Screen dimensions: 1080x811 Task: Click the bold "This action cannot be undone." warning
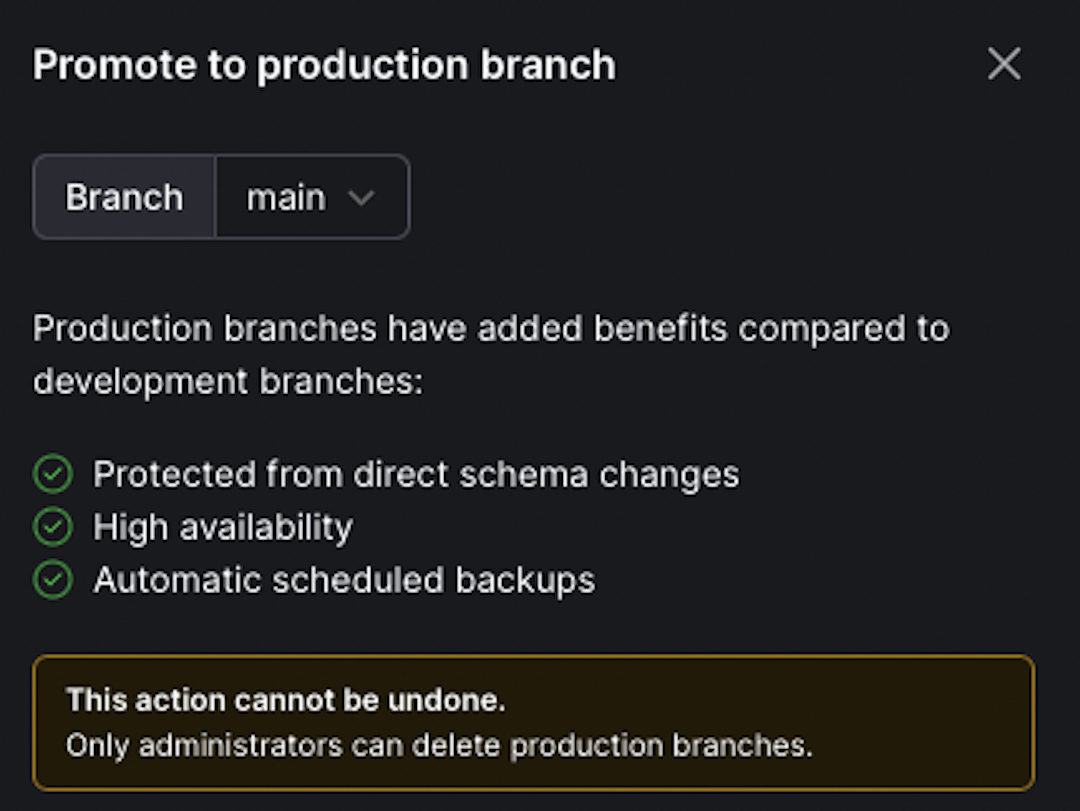(286, 700)
